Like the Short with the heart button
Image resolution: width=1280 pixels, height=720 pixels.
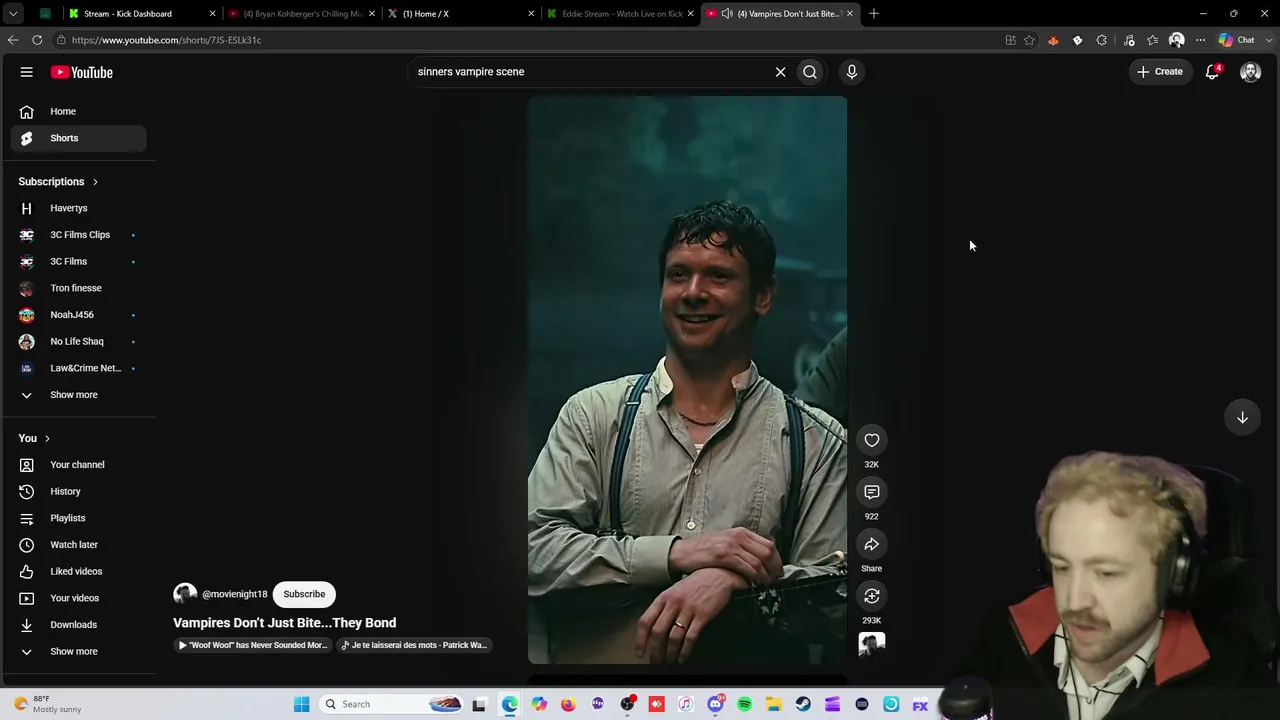click(872, 440)
